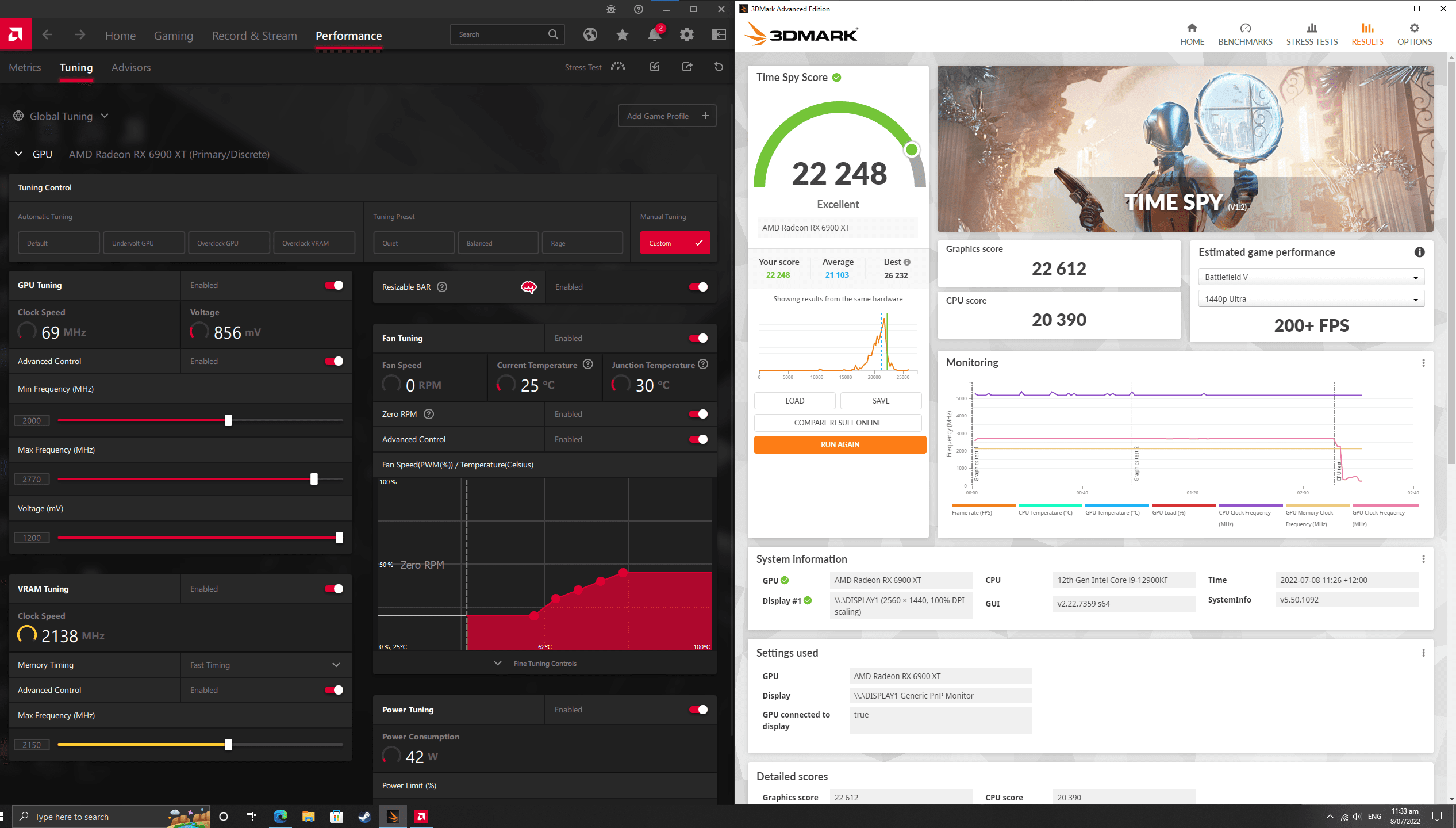
Task: Open the Memory Timing Fast Timing dropdown
Action: 266,665
